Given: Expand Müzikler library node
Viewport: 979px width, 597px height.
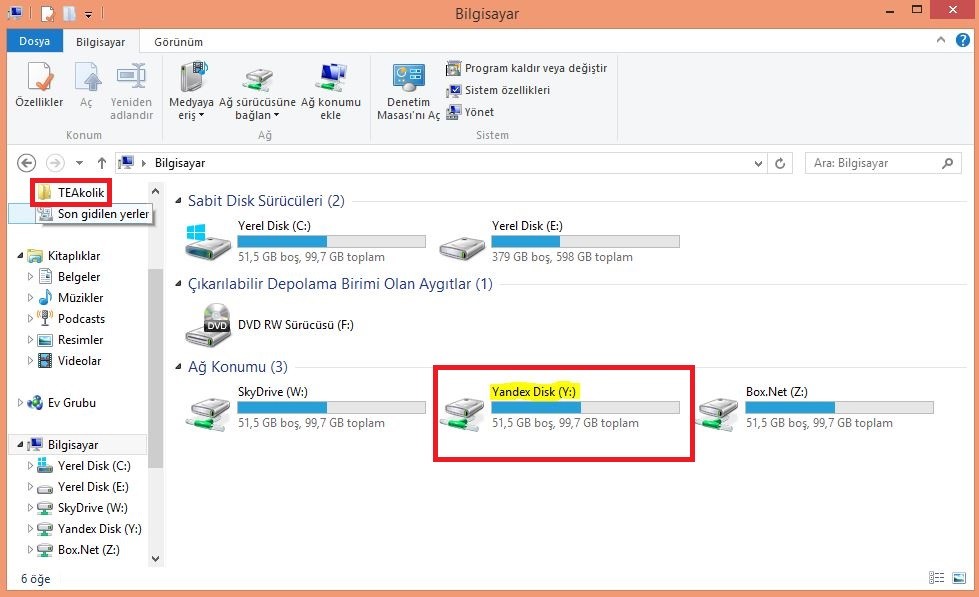Looking at the screenshot, I should 30,297.
